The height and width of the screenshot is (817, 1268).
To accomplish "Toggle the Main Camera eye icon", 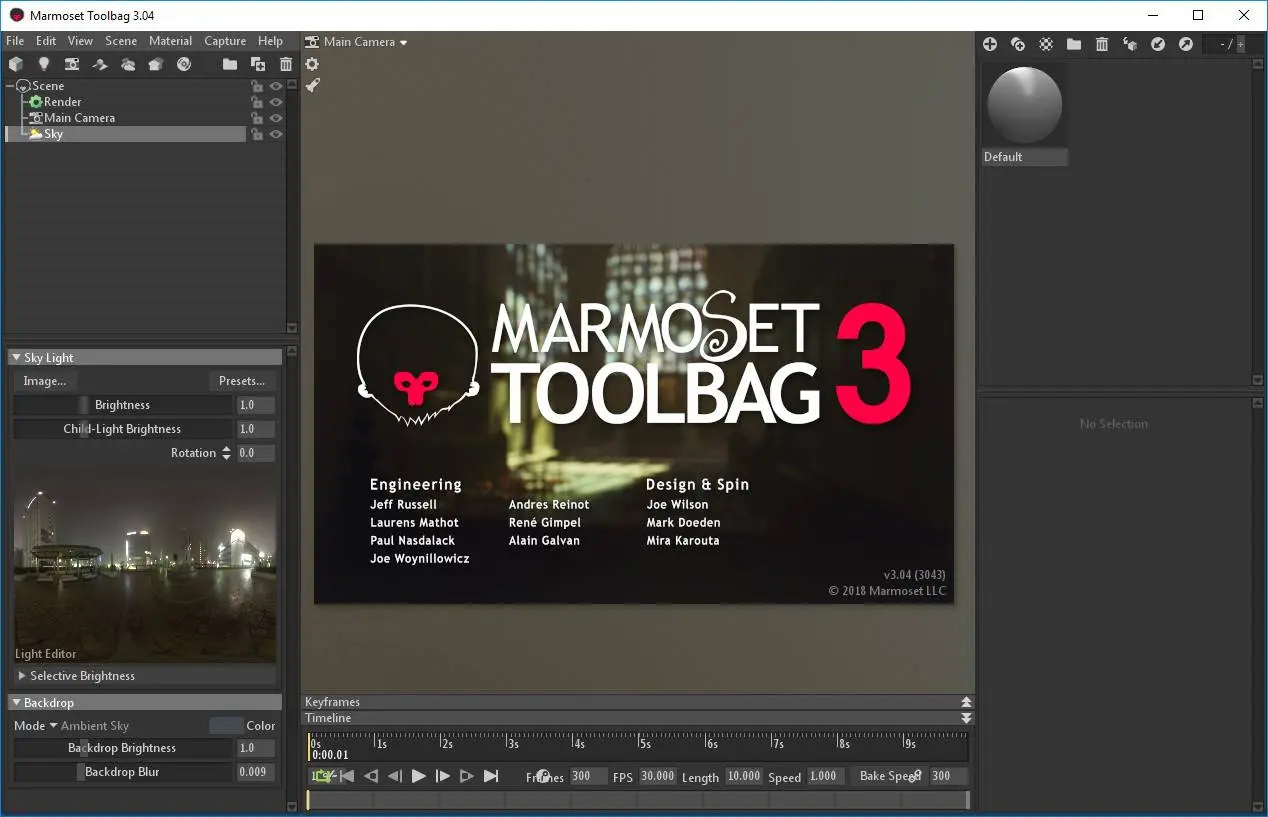I will (x=276, y=118).
